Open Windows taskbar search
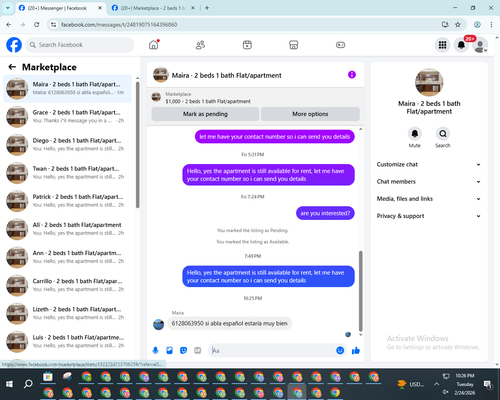500x400 pixels. point(28,384)
